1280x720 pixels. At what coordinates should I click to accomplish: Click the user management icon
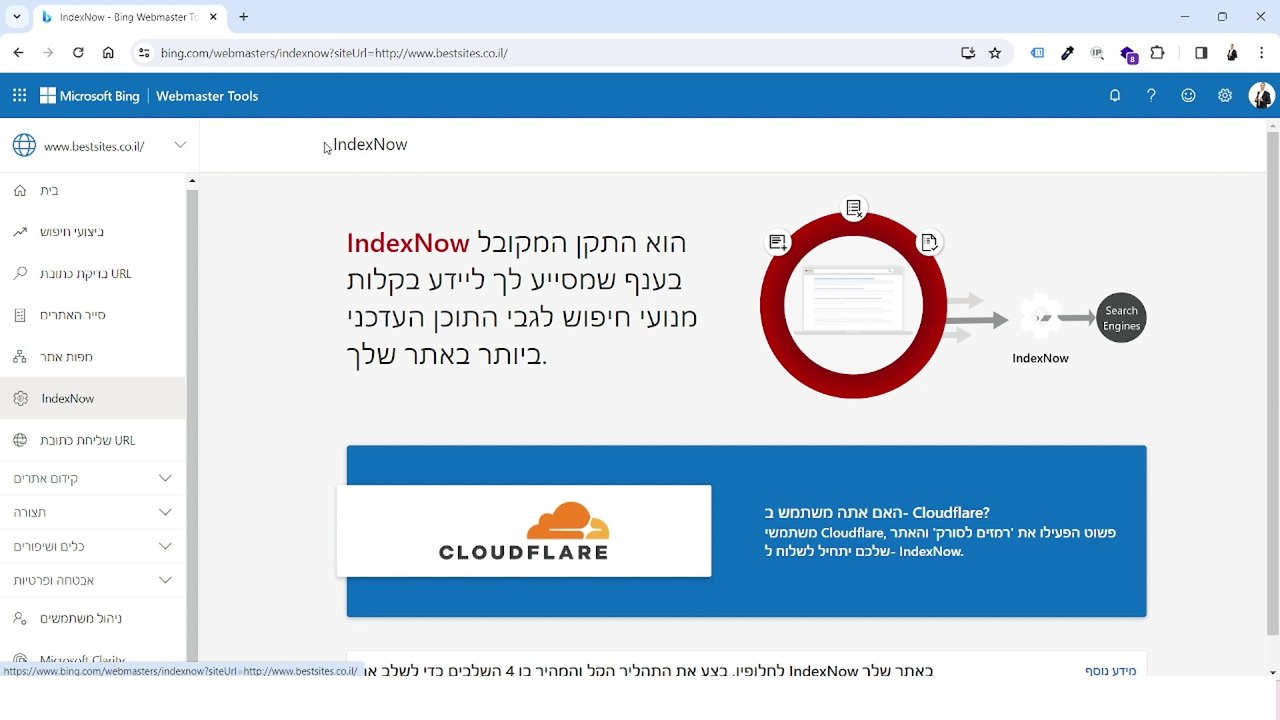[x=20, y=618]
